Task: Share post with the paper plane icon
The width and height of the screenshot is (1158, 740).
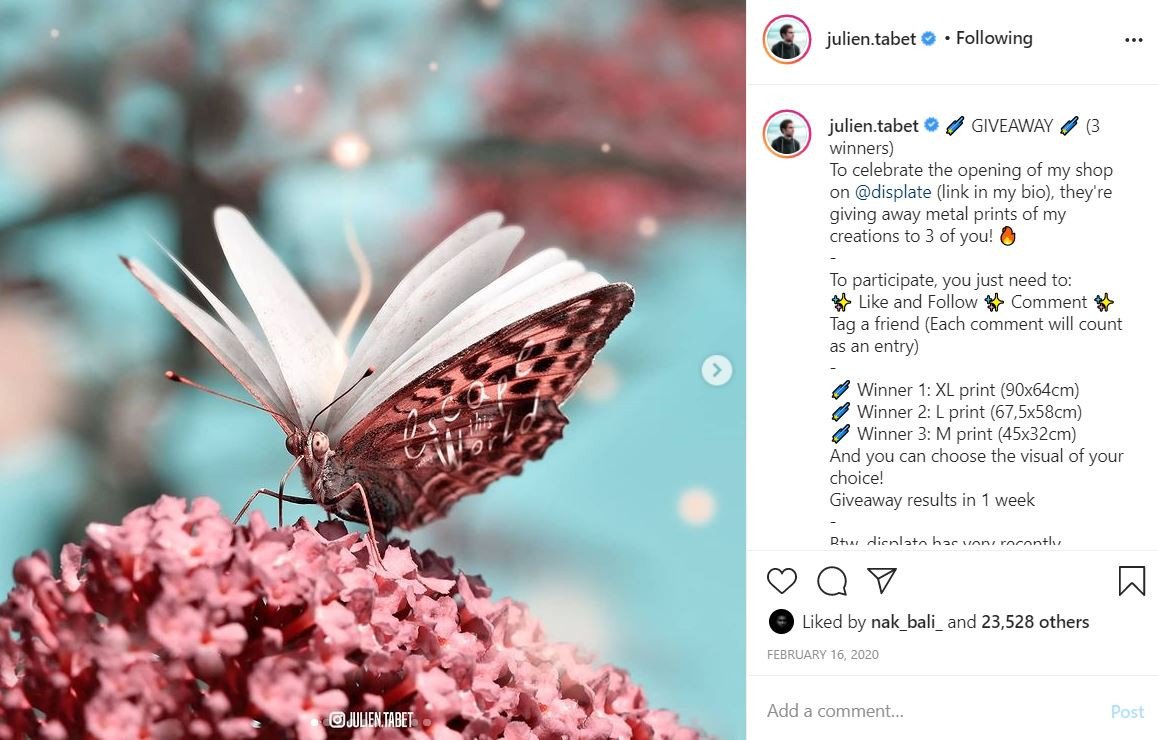Action: (x=882, y=580)
